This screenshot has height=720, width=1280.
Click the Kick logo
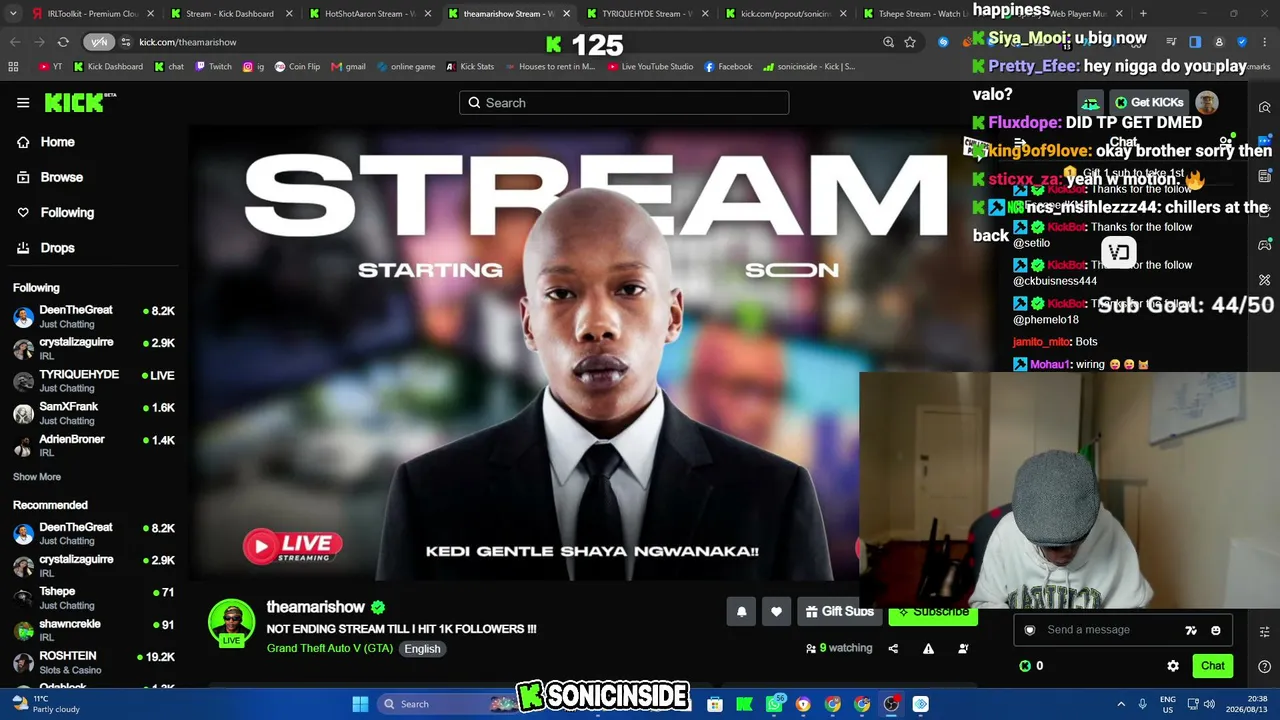[x=80, y=102]
